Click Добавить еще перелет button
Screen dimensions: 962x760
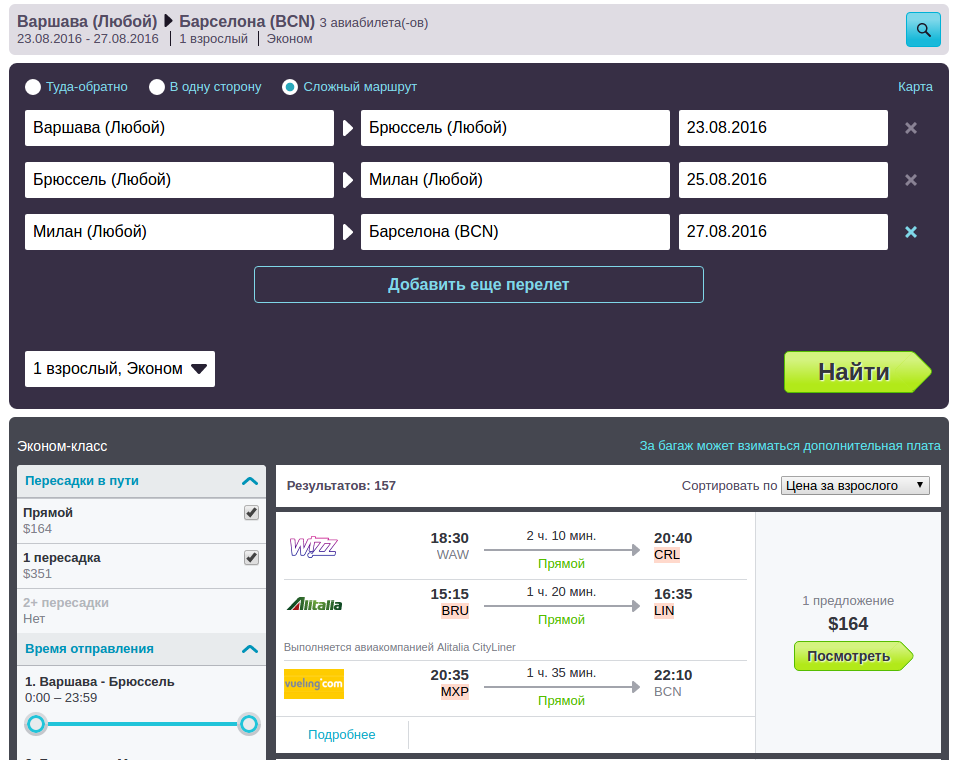click(479, 285)
